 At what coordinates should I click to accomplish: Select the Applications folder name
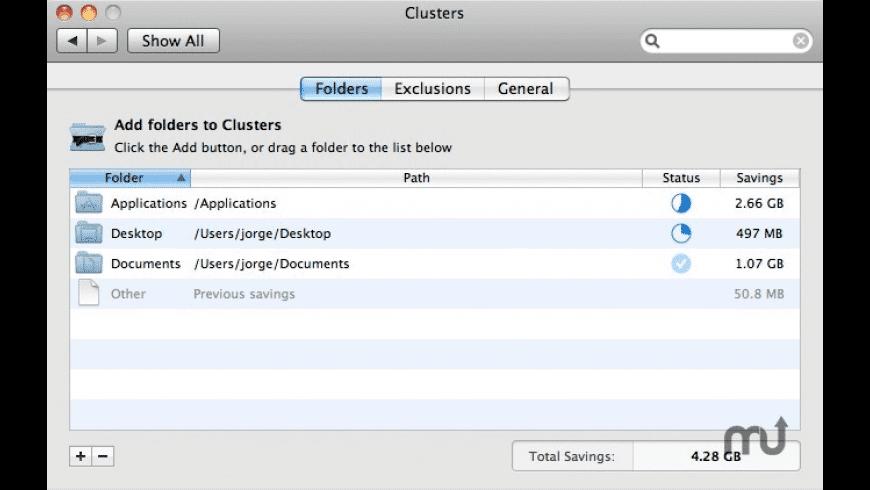[149, 204]
